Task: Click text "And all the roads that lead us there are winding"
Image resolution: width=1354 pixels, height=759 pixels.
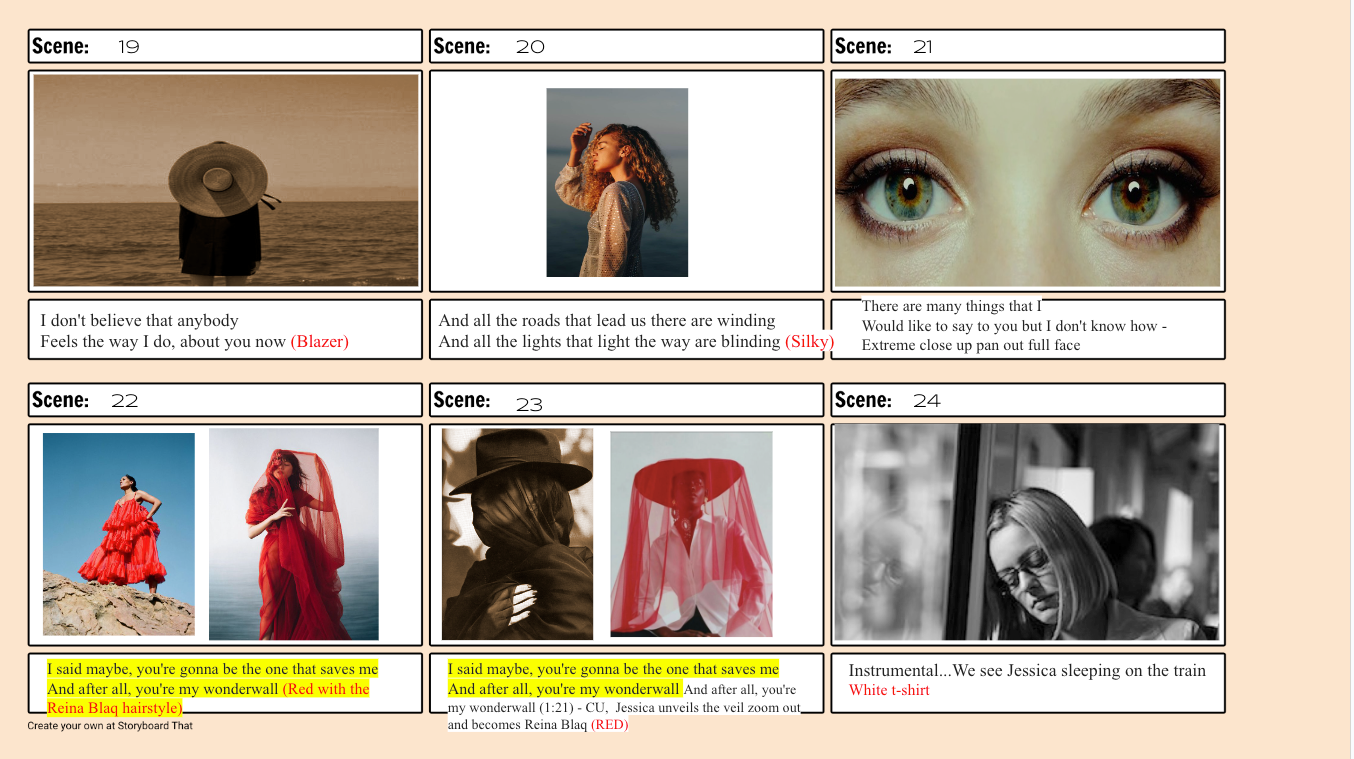Action: pos(607,321)
